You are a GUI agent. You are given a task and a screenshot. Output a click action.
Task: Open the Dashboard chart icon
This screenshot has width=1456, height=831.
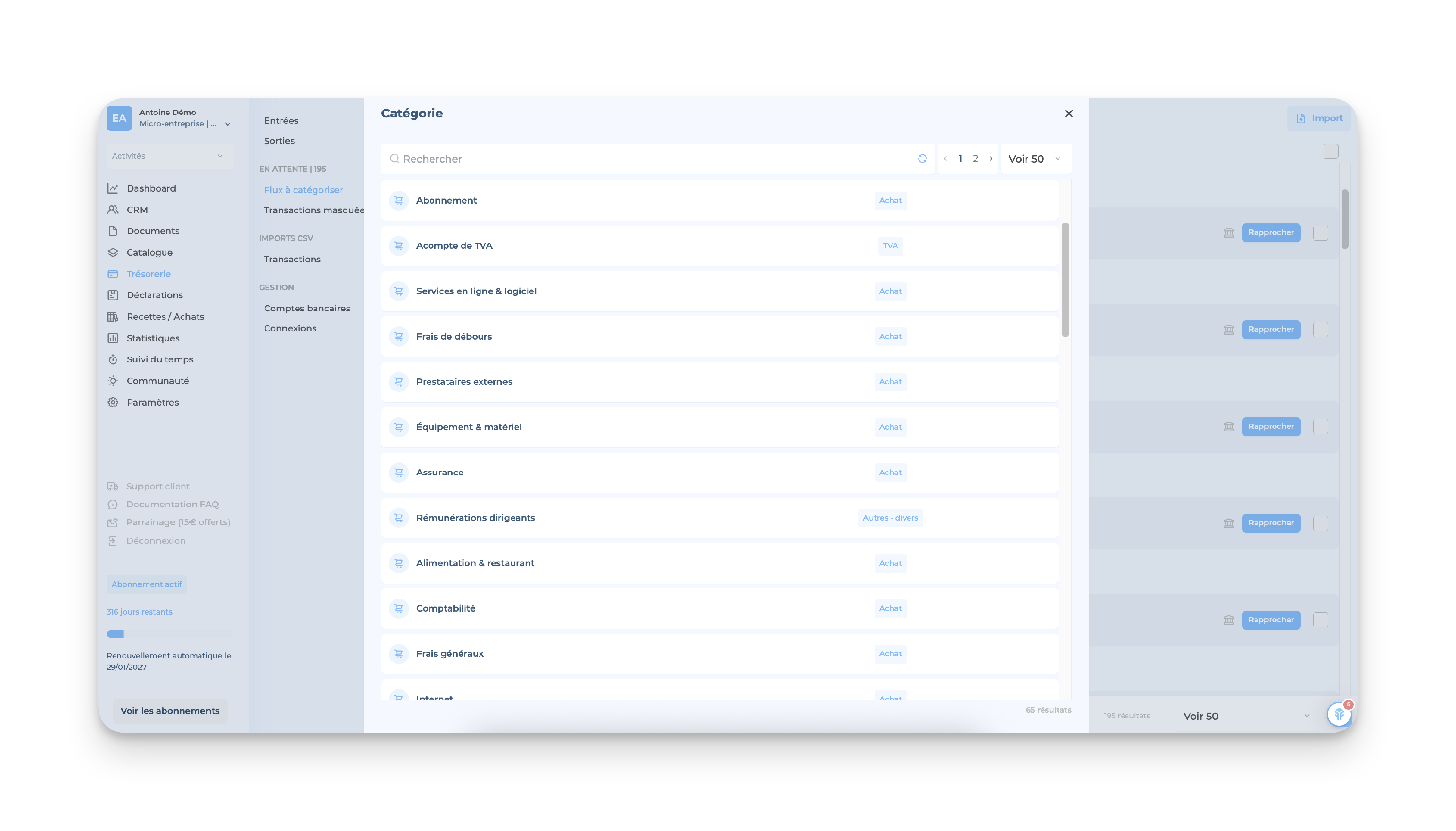tap(113, 188)
